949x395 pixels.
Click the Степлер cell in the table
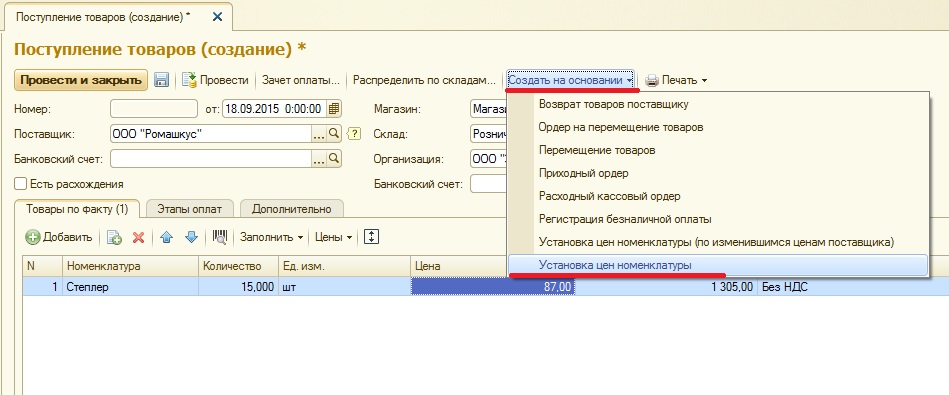tap(130, 287)
